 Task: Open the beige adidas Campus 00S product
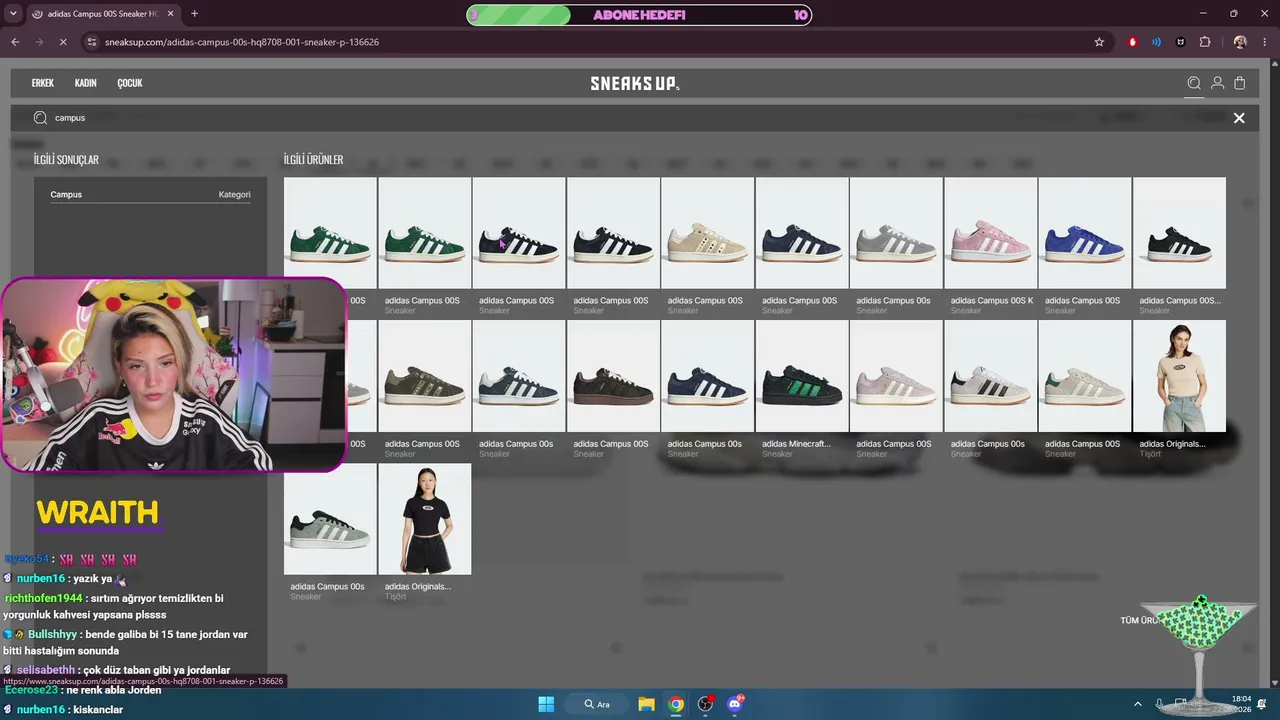707,247
